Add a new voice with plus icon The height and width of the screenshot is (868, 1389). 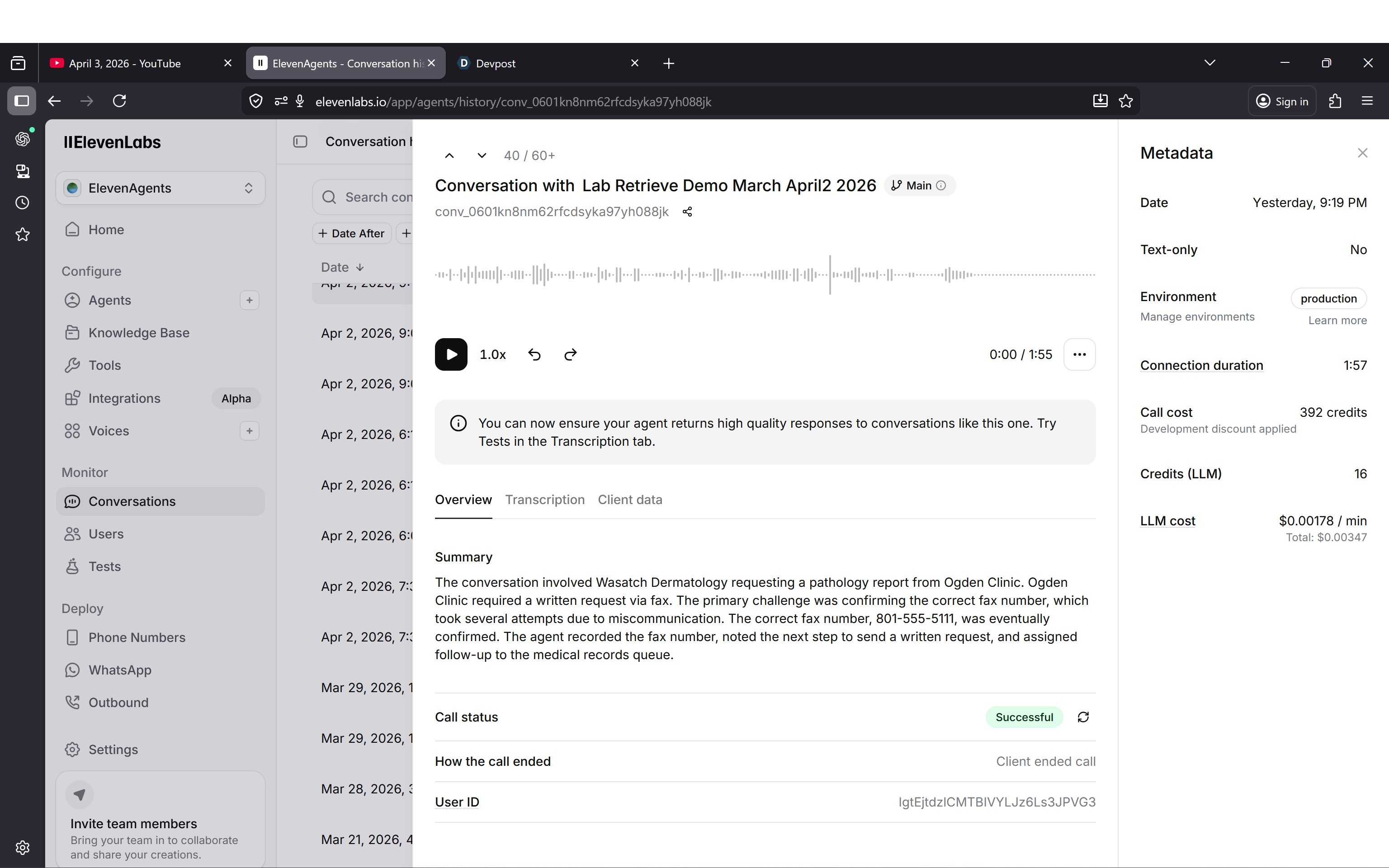coord(249,430)
